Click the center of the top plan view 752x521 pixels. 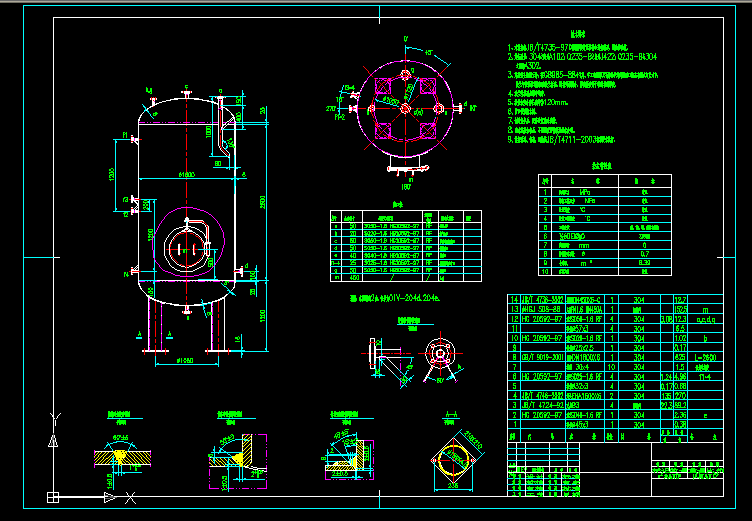pos(405,107)
